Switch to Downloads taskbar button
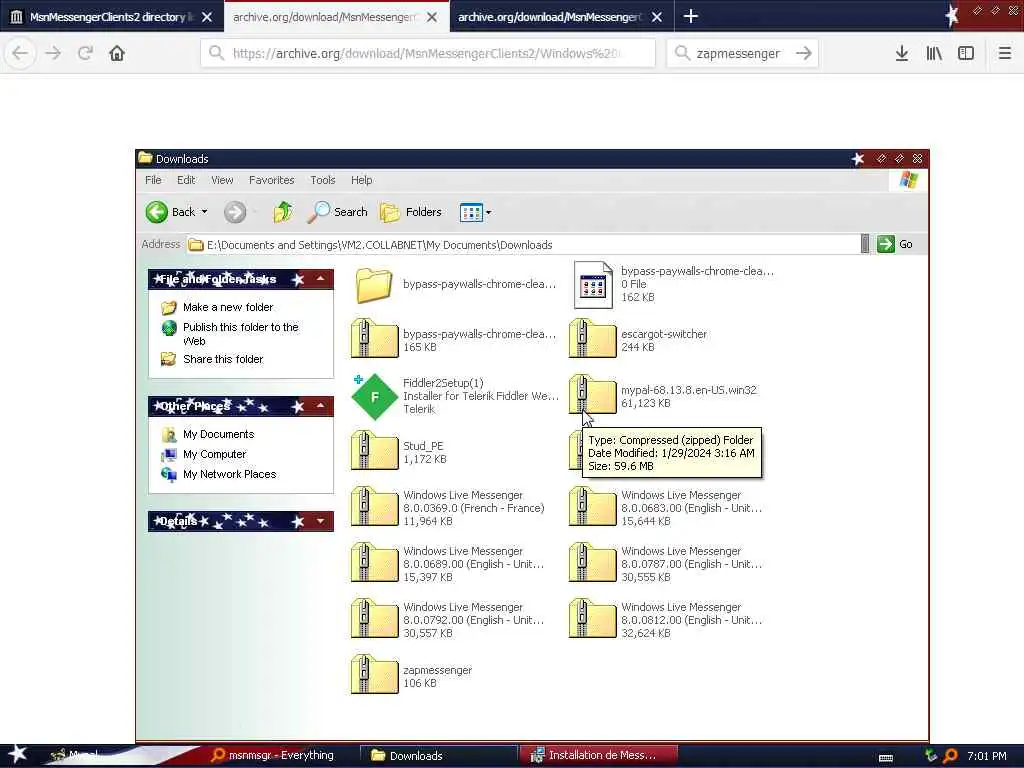Screen dimensions: 1024x768 click(x=439, y=756)
